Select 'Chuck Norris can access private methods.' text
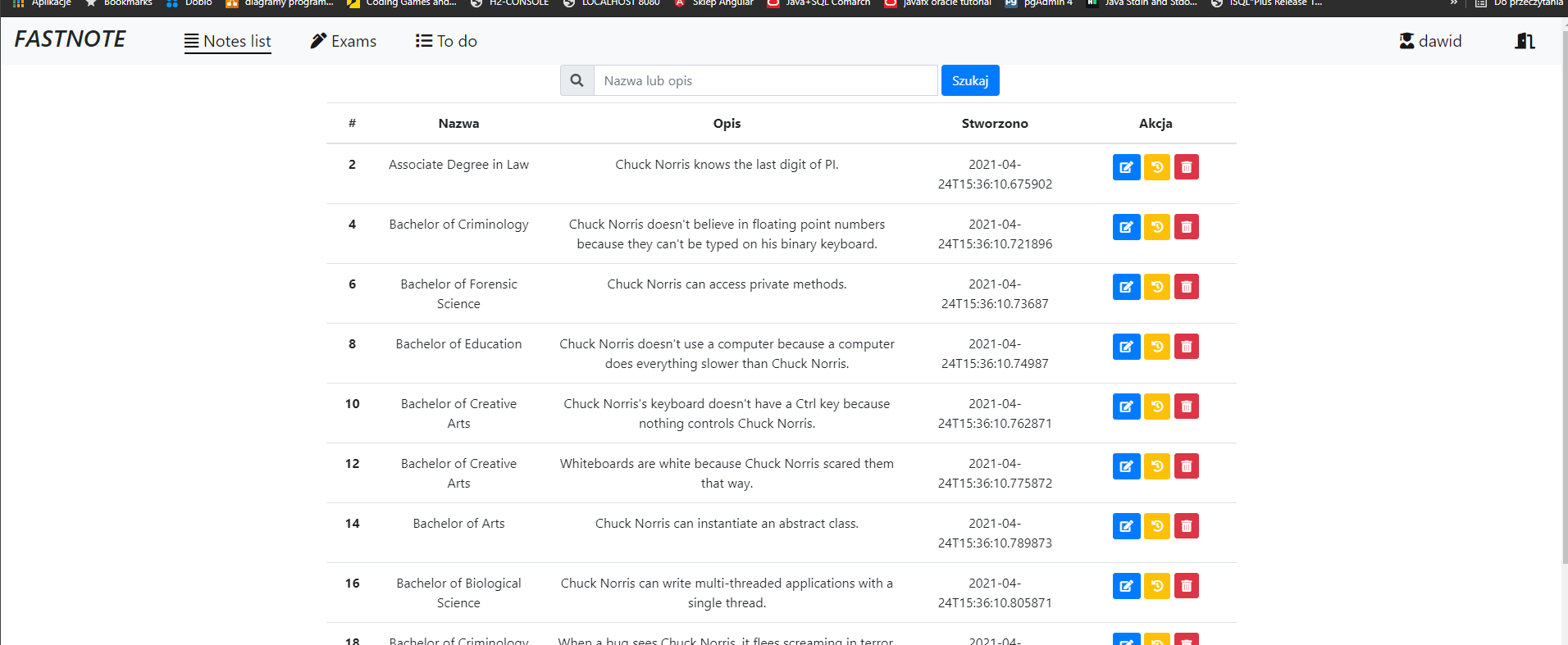 727,284
